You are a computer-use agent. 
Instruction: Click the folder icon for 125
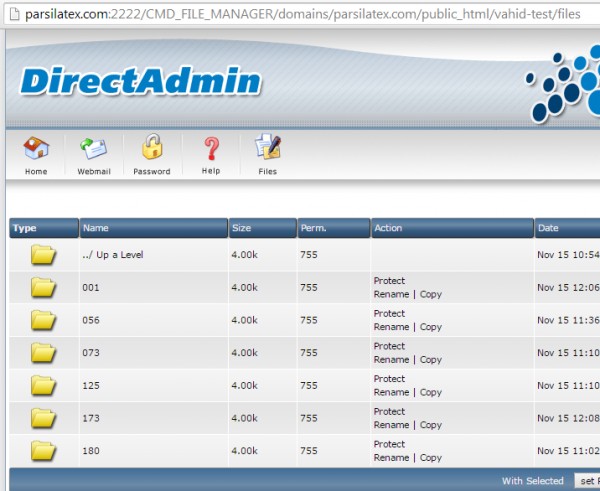[x=43, y=386]
